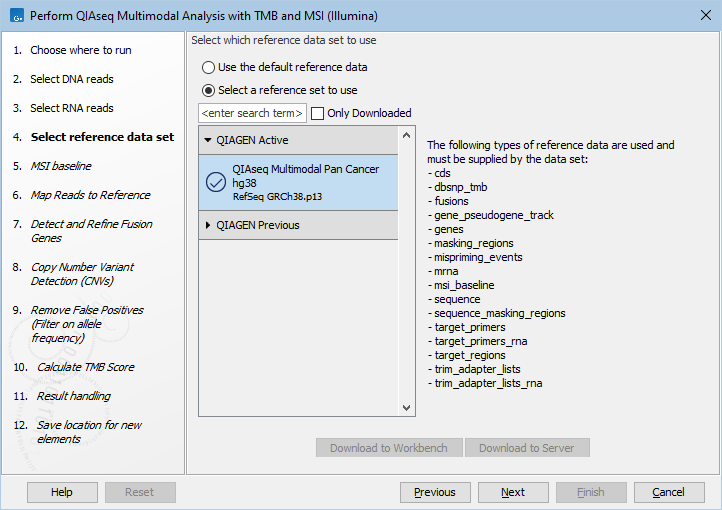Open step 5 MSI baseline
722x510 pixels.
coord(61,166)
